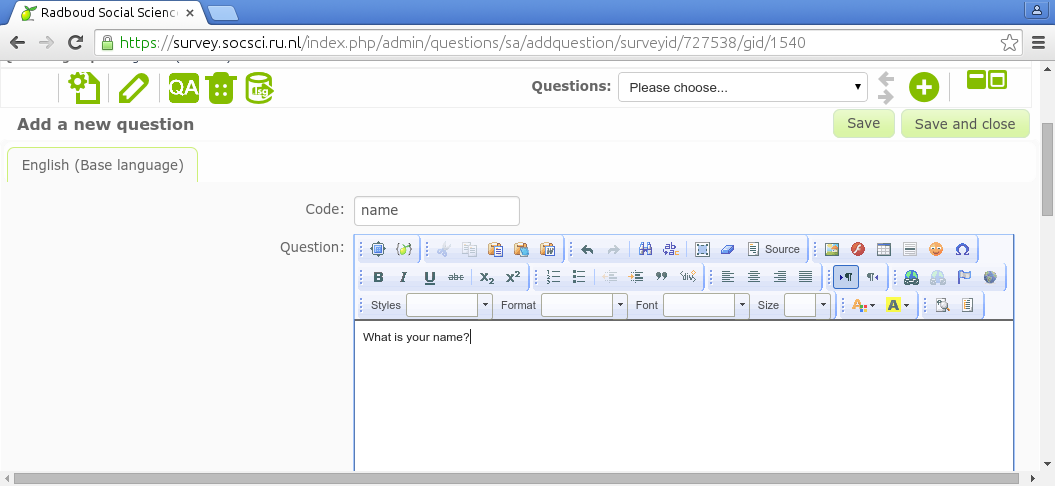The image size is (1055, 486).
Task: Click the green plus add-question icon
Action: (x=923, y=88)
